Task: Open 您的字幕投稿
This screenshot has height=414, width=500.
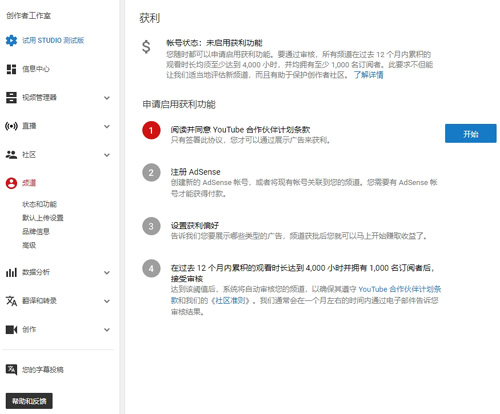Action: pos(43,369)
